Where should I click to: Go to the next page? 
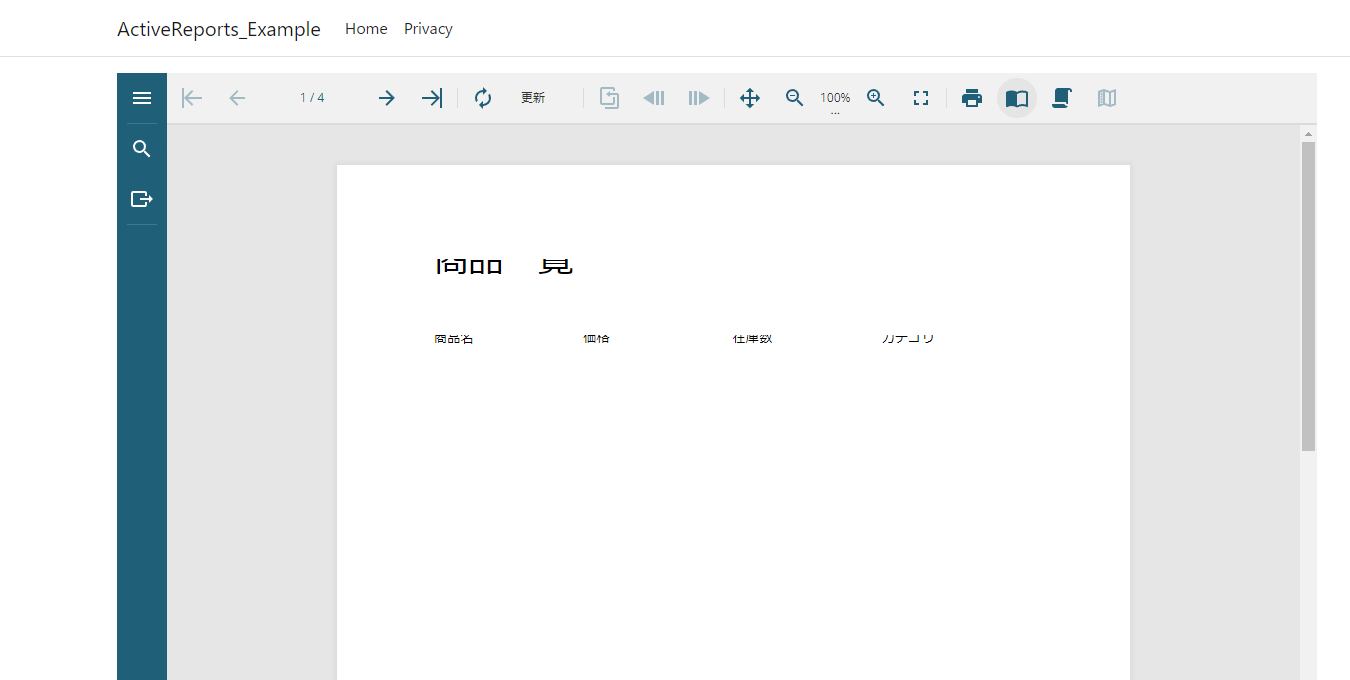(x=386, y=98)
